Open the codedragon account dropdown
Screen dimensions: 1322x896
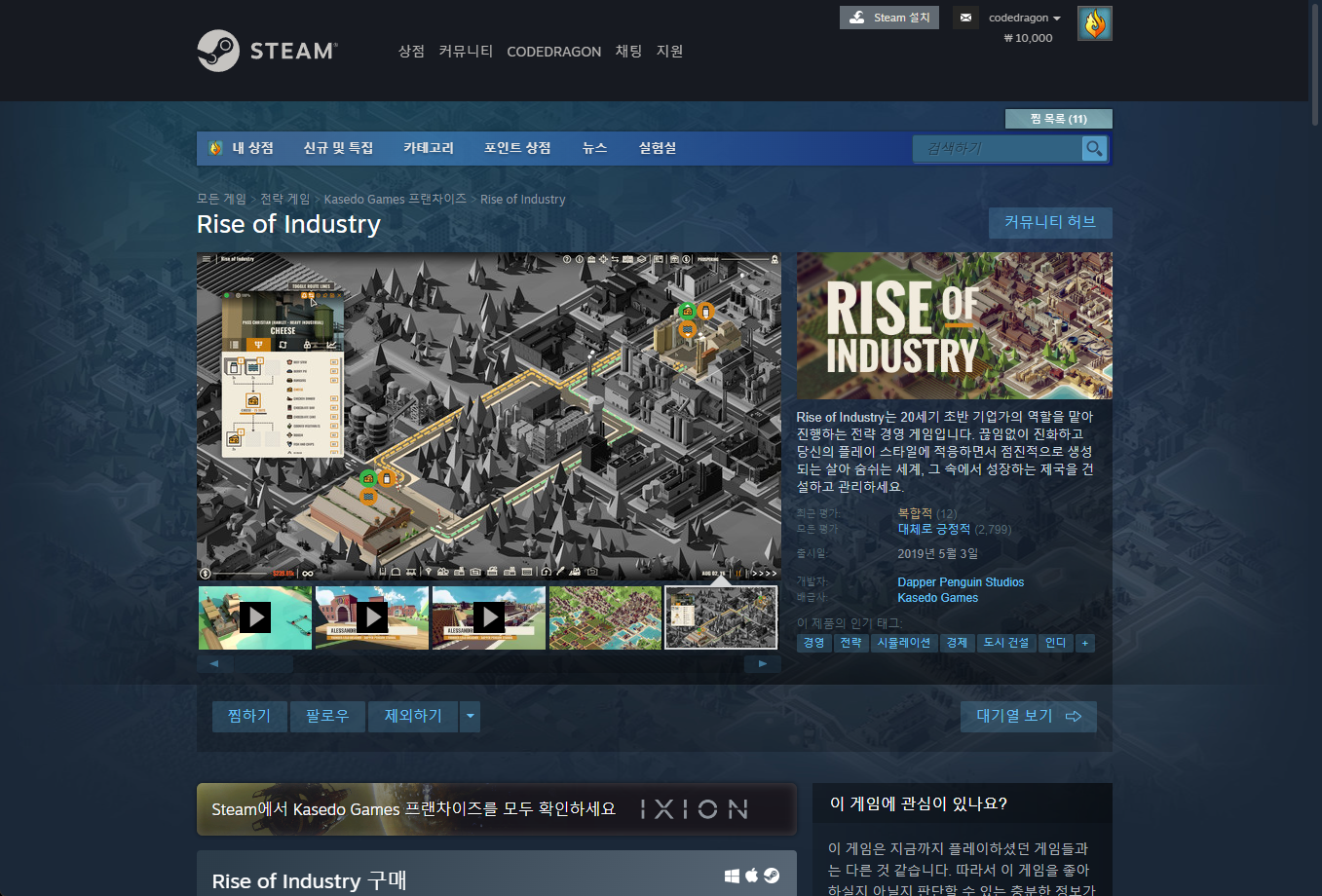coord(1025,18)
